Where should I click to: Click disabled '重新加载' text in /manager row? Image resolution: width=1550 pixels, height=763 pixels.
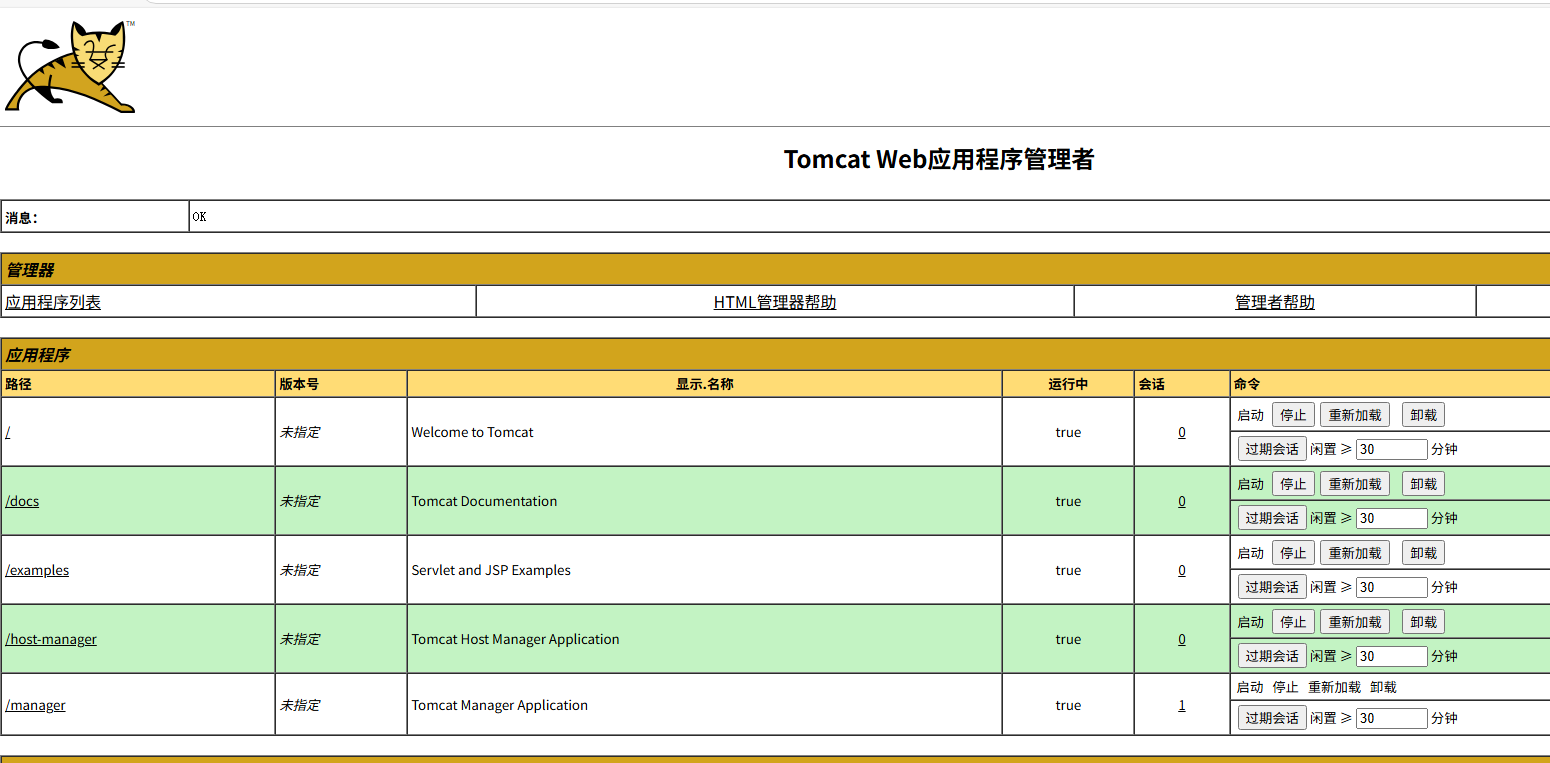click(1334, 687)
